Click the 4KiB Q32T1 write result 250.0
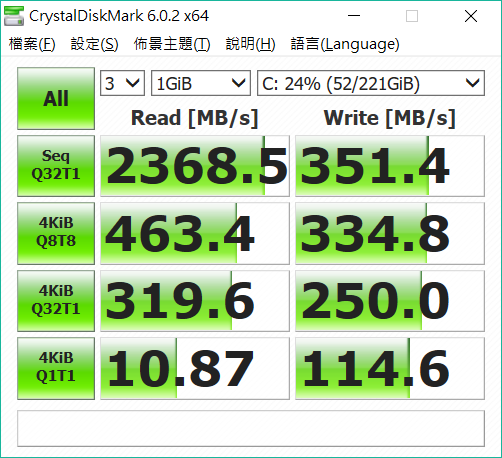 [x=390, y=301]
